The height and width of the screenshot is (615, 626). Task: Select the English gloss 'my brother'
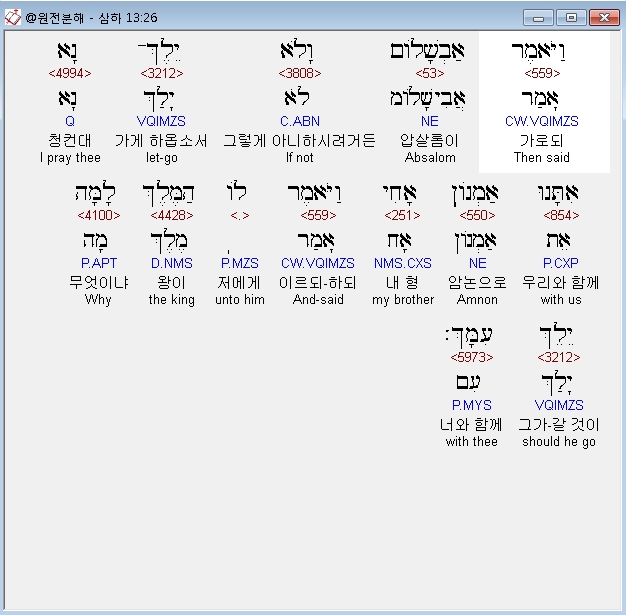coord(403,300)
